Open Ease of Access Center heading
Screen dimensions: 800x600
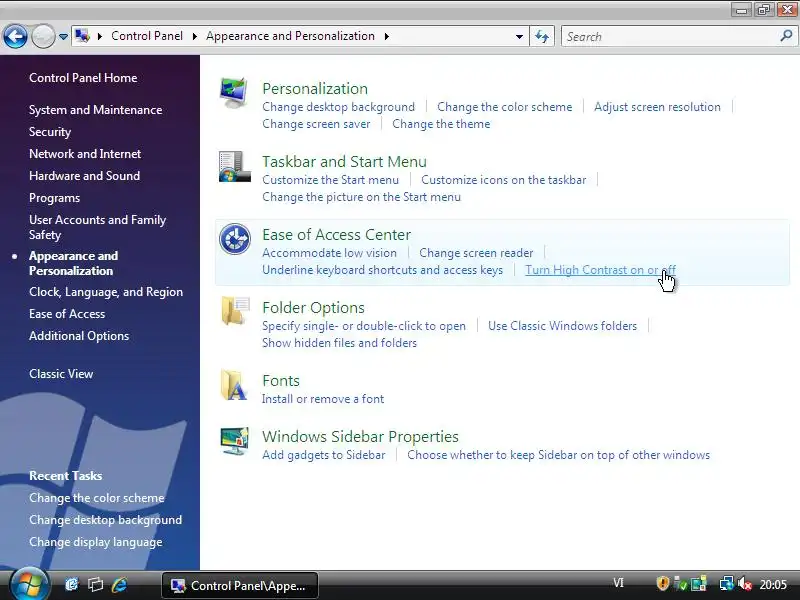(x=336, y=234)
